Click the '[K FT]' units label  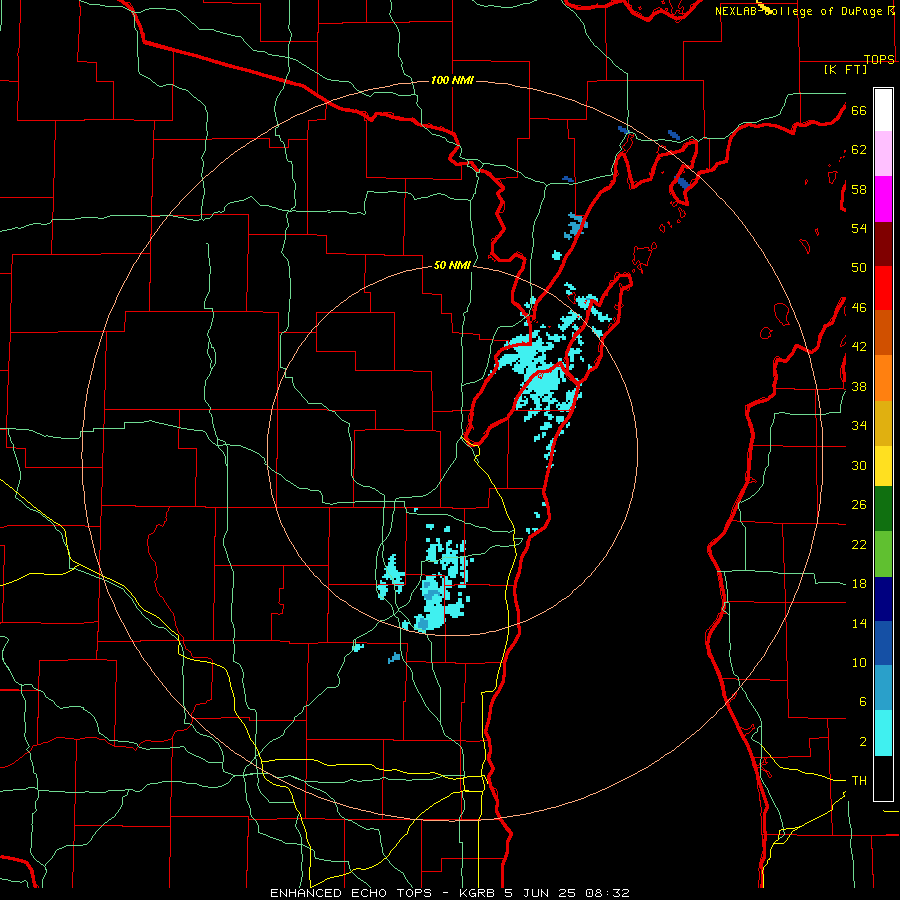pos(845,70)
